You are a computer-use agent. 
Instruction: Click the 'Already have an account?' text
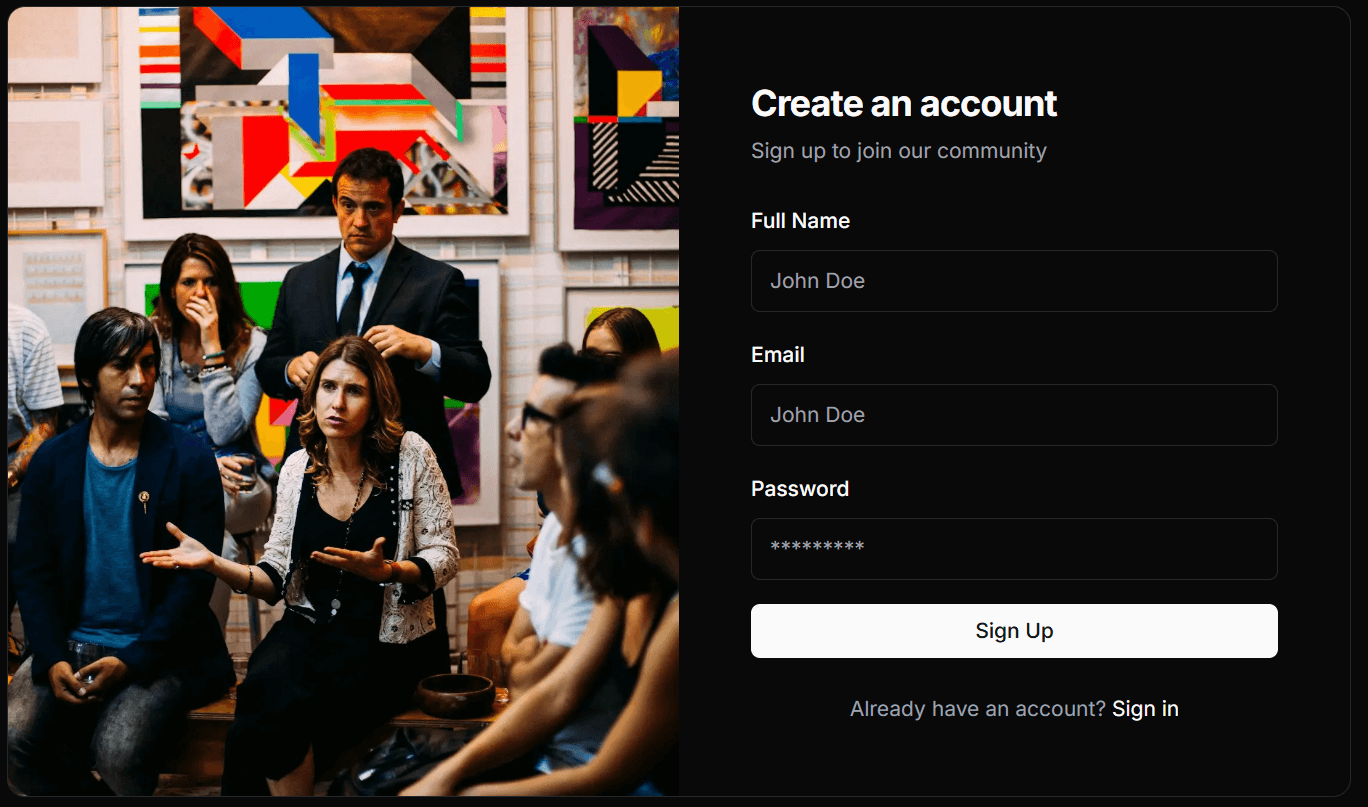coord(977,709)
